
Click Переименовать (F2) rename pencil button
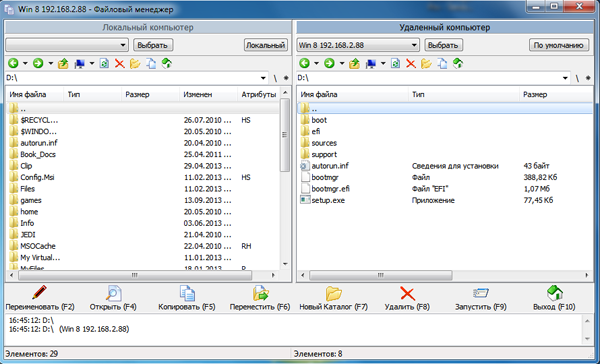(40, 298)
